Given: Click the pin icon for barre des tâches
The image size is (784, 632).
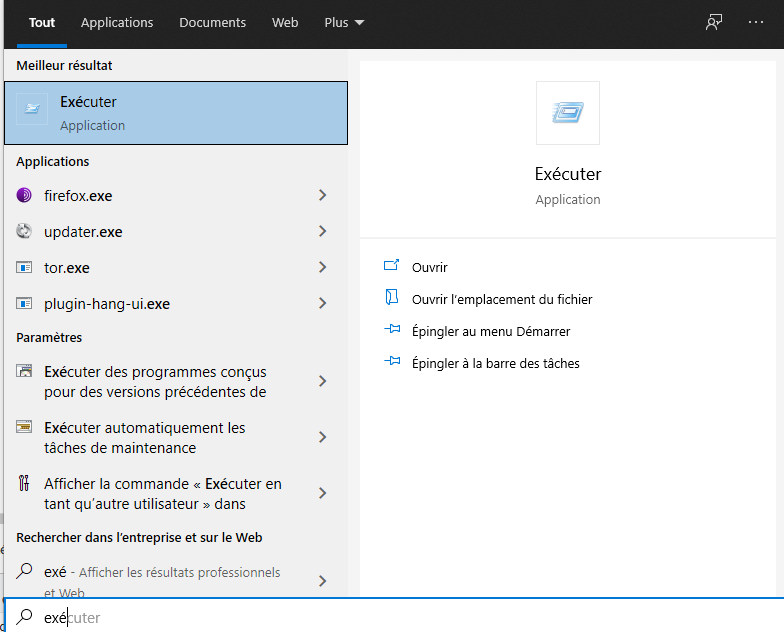Looking at the screenshot, I should 392,361.
